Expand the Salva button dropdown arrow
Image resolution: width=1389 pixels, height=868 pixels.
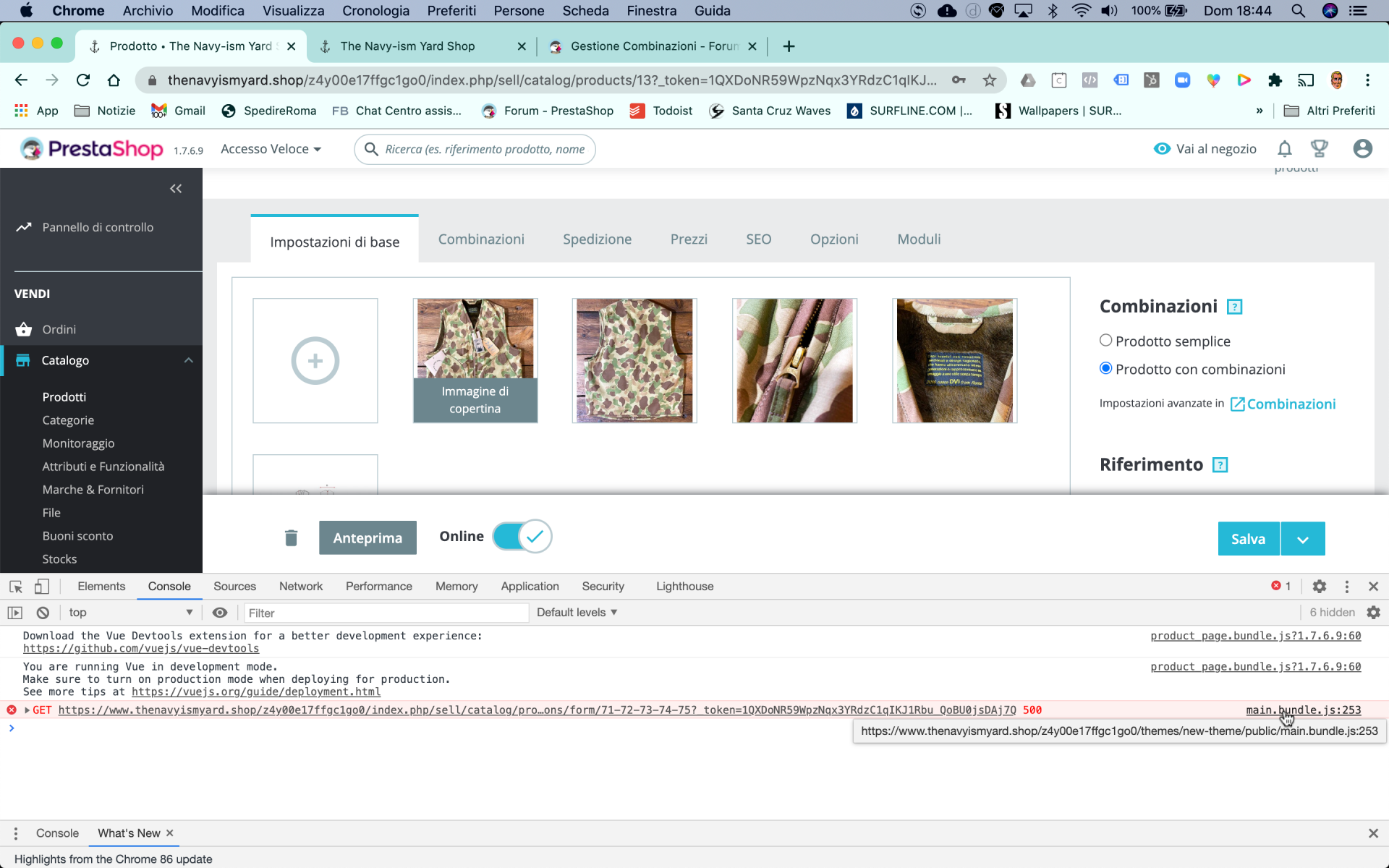tap(1302, 539)
